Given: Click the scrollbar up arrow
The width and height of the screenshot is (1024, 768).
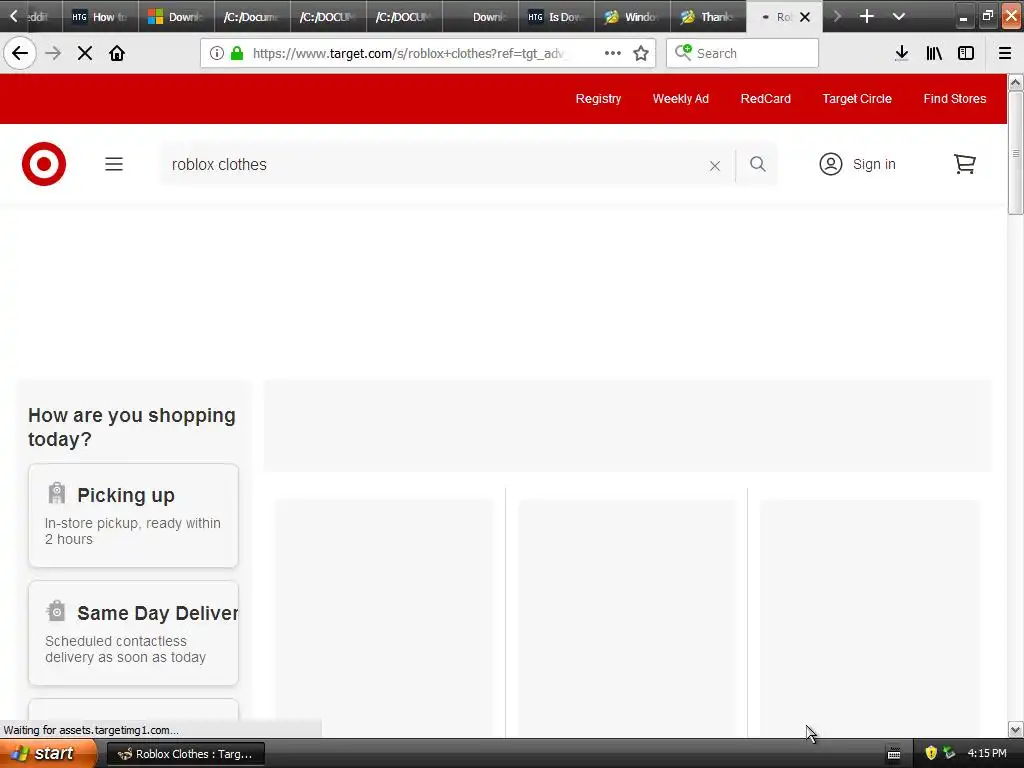Looking at the screenshot, I should [1016, 82].
